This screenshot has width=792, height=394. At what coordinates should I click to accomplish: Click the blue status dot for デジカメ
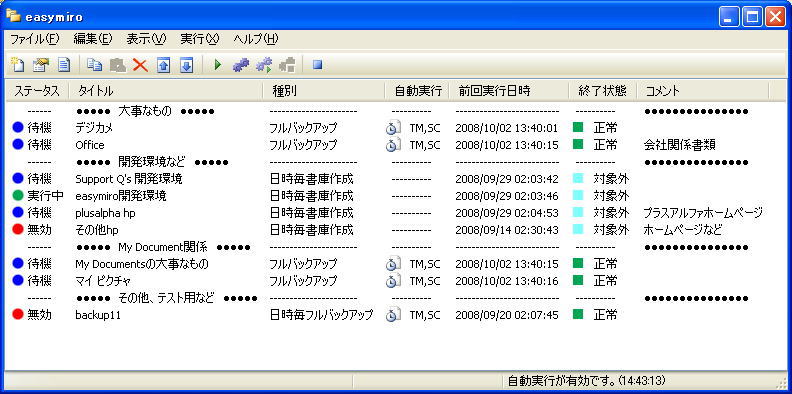coord(18,128)
